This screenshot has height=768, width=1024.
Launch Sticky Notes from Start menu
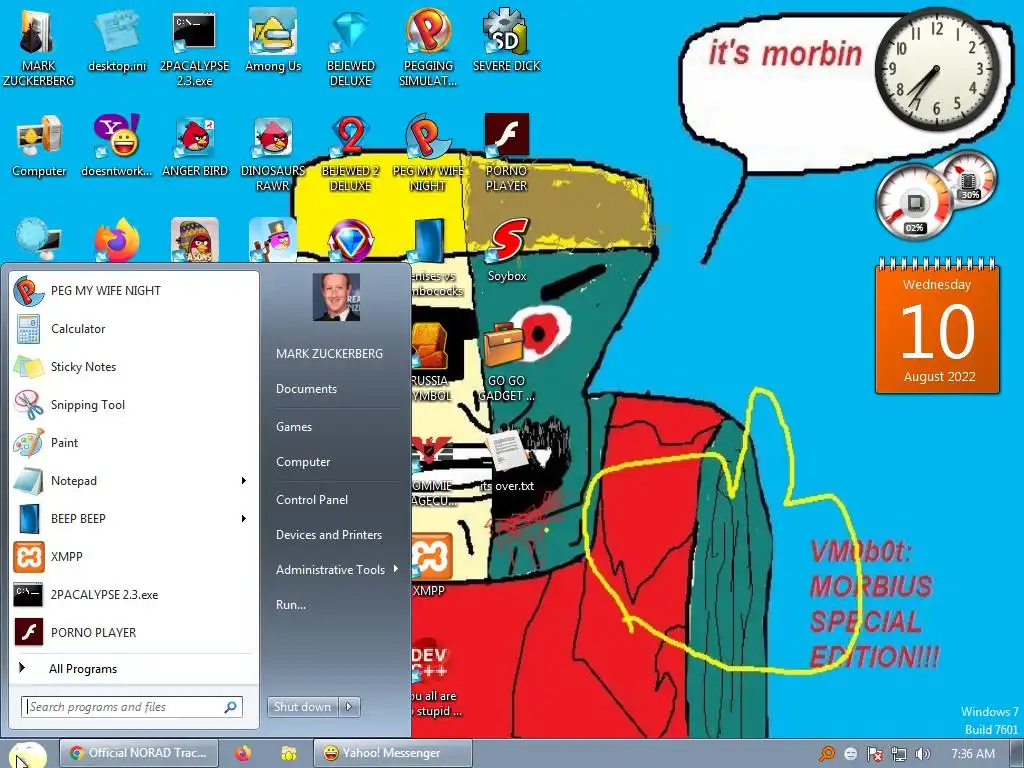click(x=134, y=366)
